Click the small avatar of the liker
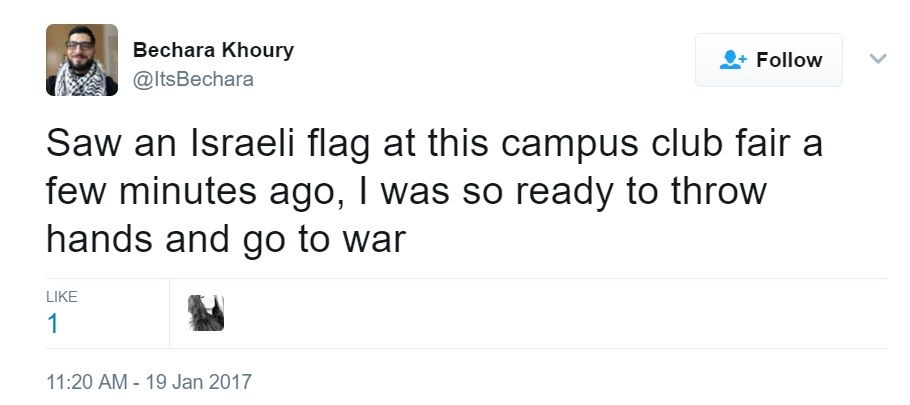Image resolution: width=910 pixels, height=405 pixels. [x=206, y=313]
